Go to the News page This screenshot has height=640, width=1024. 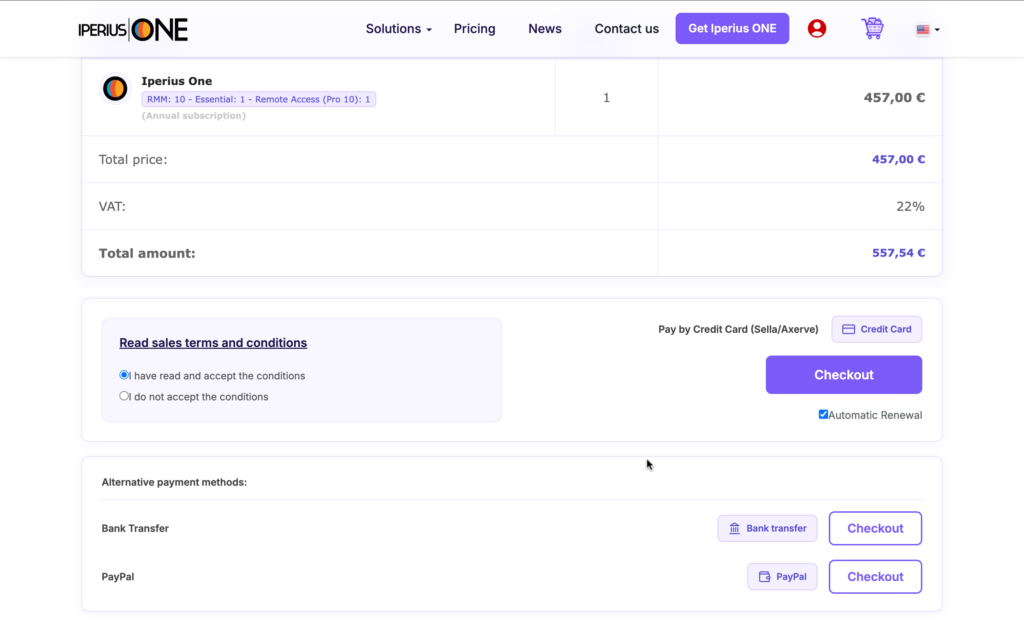pos(545,29)
